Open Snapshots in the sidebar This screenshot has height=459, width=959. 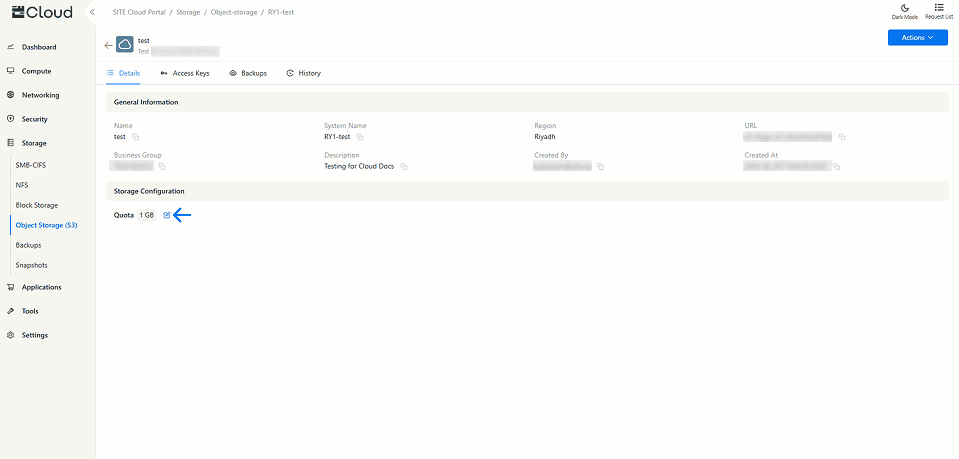click(31, 265)
